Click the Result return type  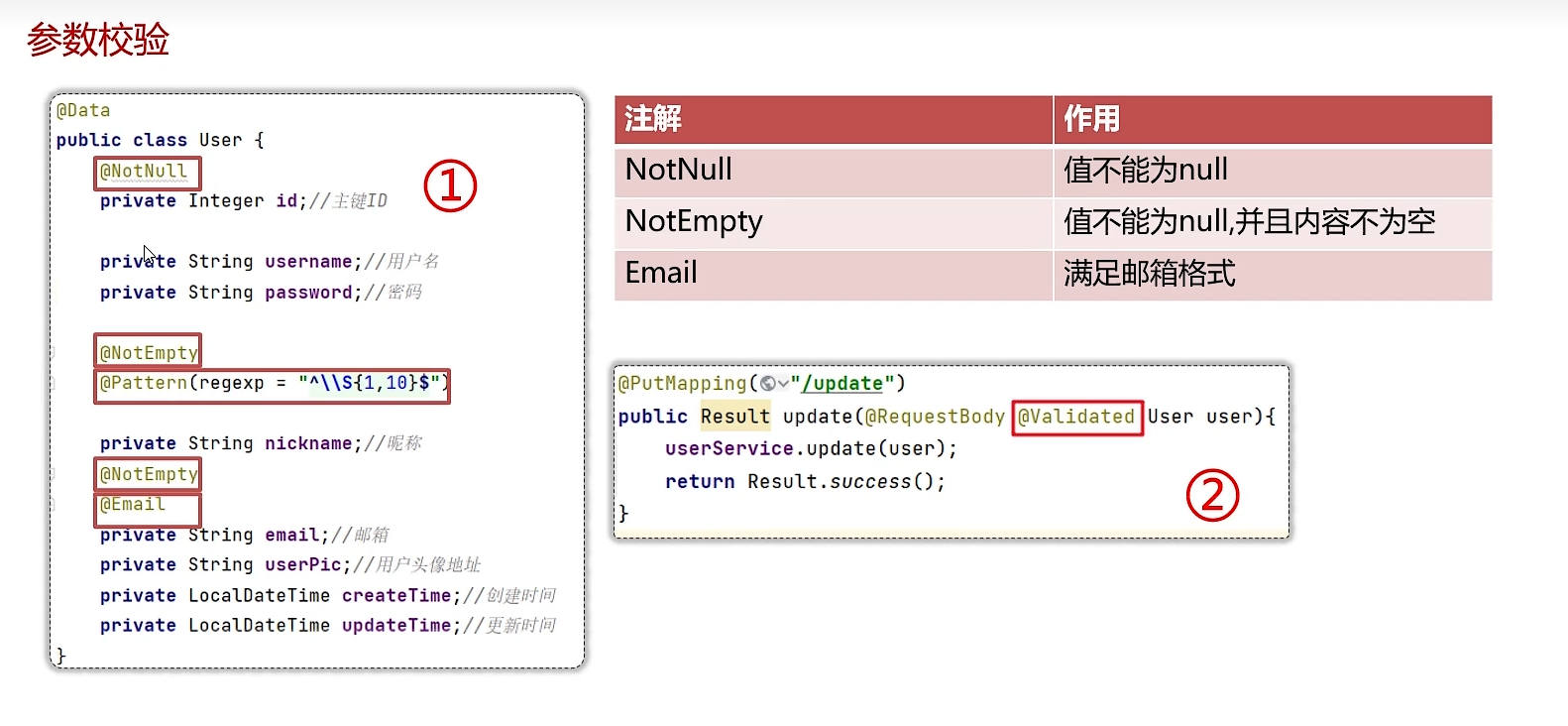[x=735, y=417]
